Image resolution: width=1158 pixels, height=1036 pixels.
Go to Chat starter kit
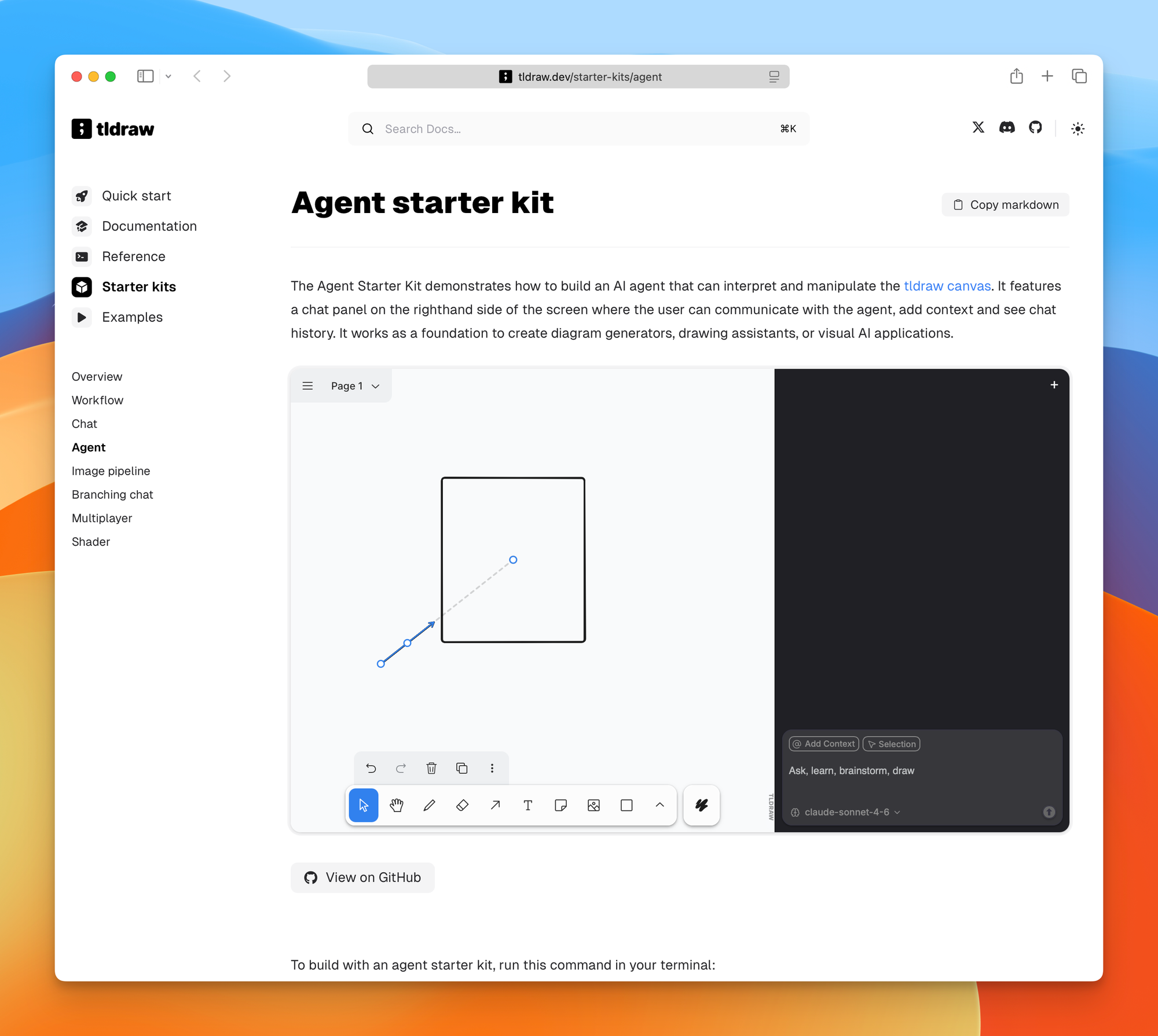(85, 424)
